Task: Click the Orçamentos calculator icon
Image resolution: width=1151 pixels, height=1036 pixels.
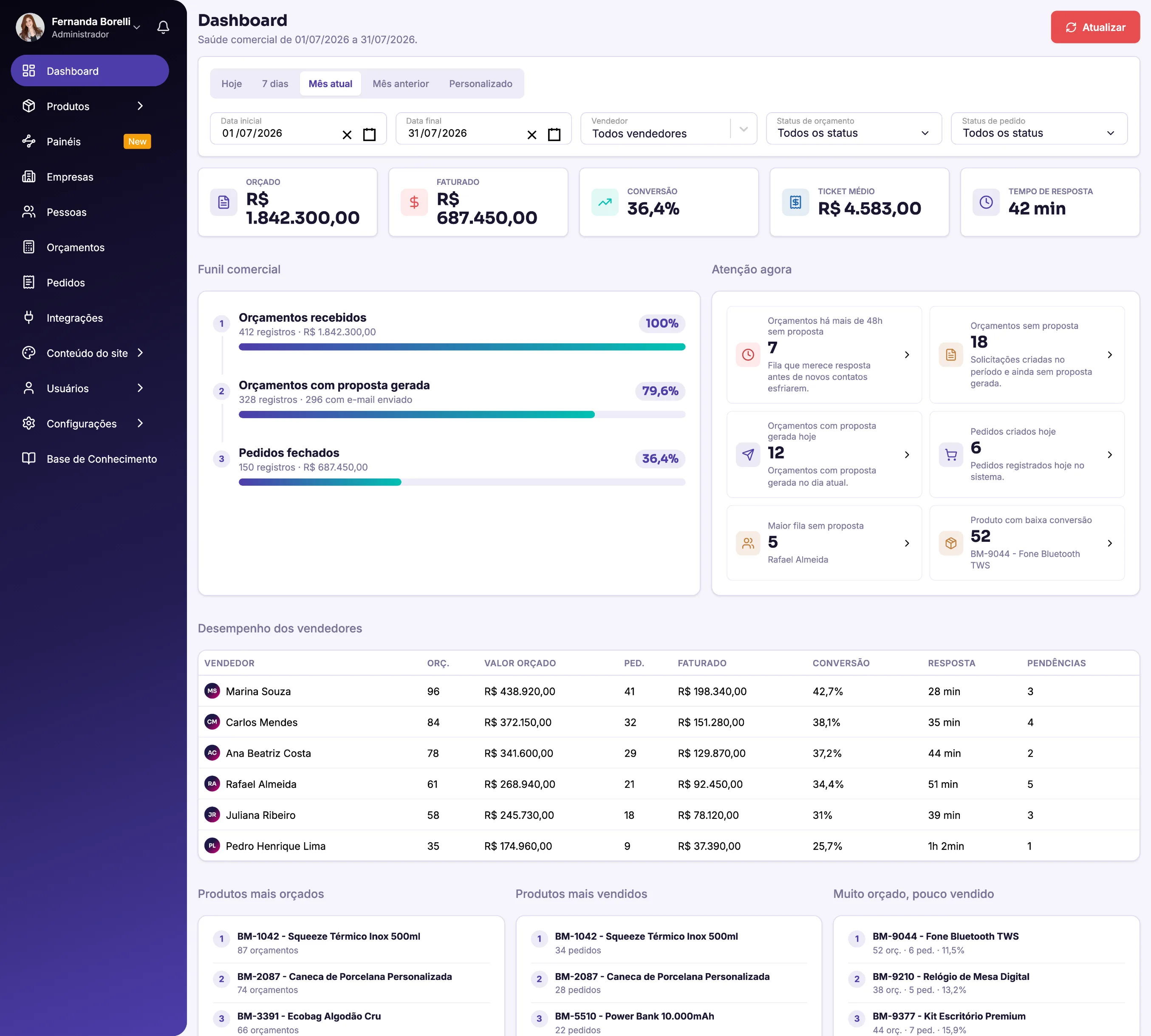Action: [28, 247]
